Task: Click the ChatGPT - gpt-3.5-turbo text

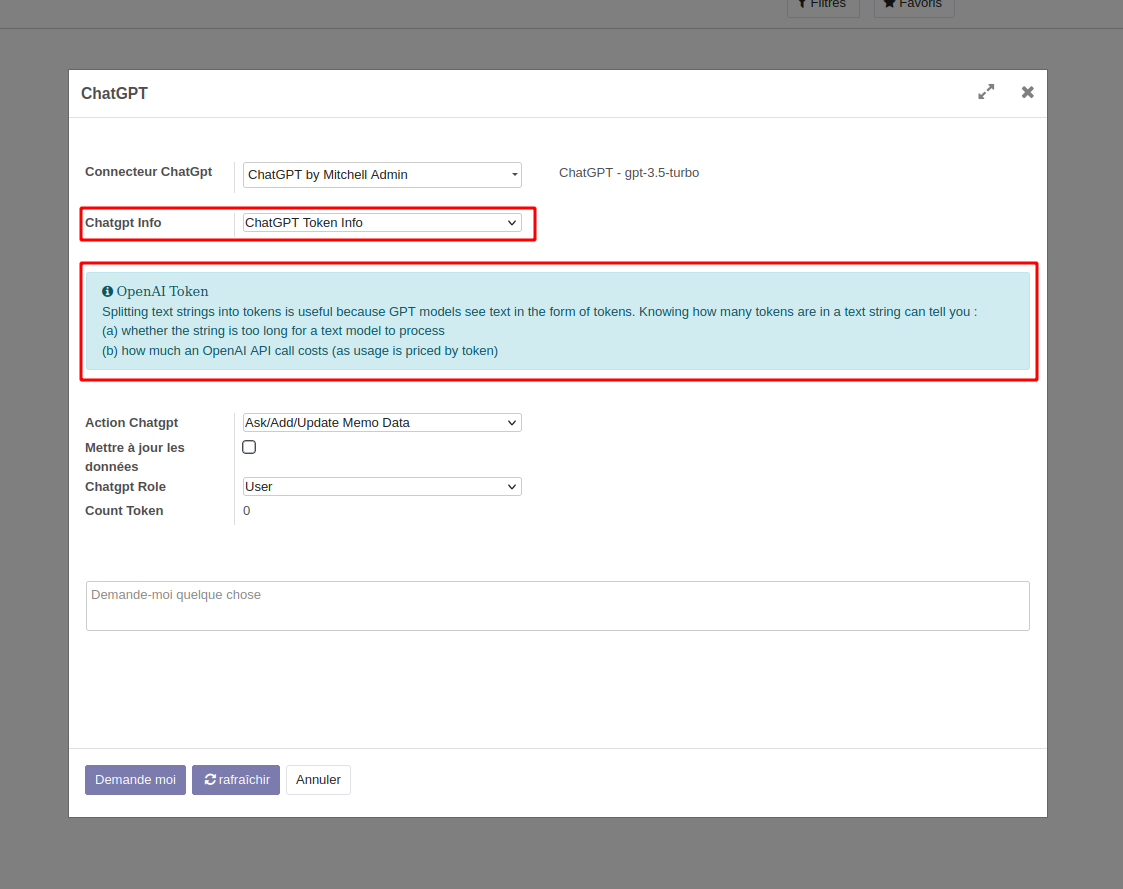Action: click(x=629, y=173)
